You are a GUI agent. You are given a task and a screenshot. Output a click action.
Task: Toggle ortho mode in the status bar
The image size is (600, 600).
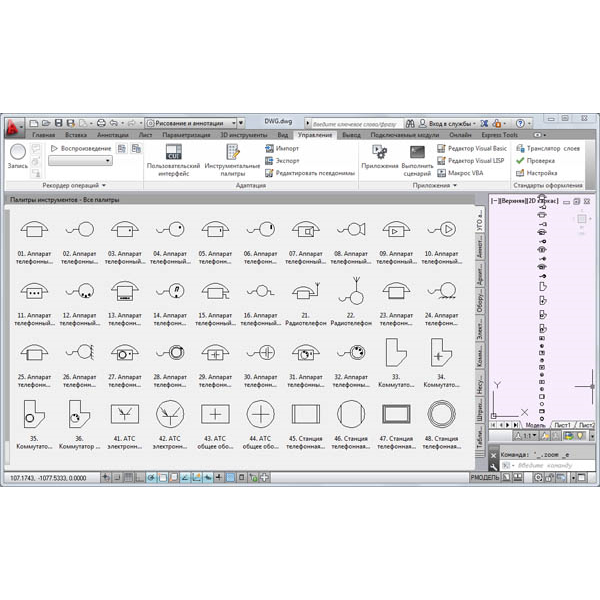tap(140, 477)
